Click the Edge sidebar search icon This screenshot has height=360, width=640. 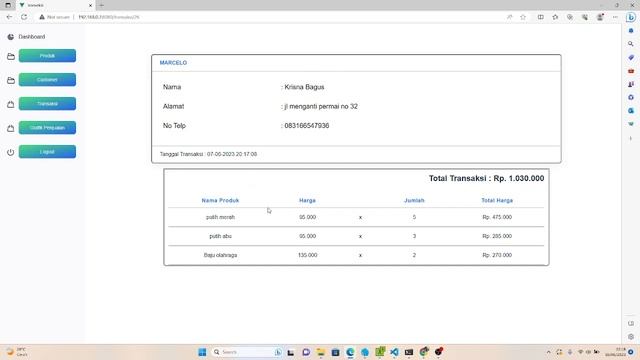coord(631,44)
